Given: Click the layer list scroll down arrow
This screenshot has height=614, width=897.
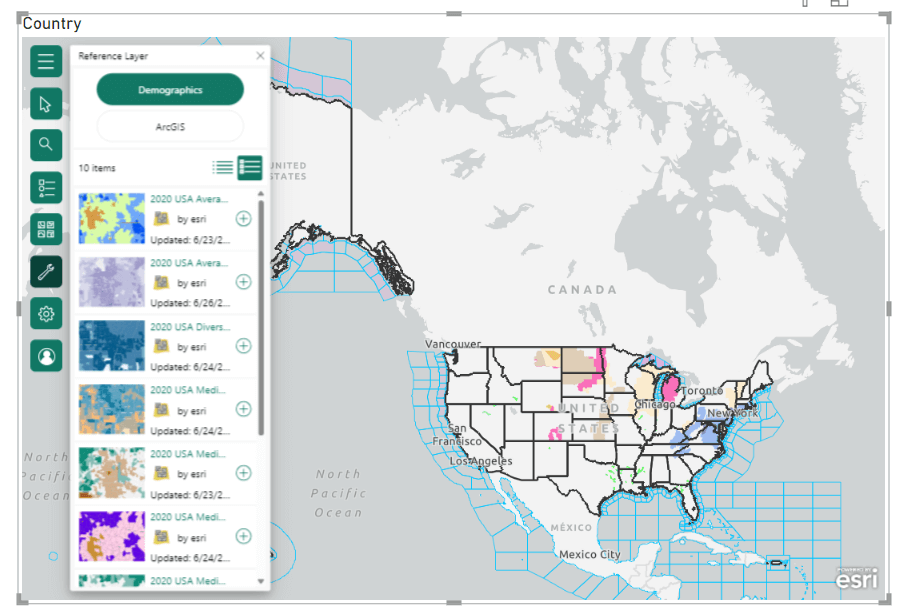Looking at the screenshot, I should [x=261, y=581].
